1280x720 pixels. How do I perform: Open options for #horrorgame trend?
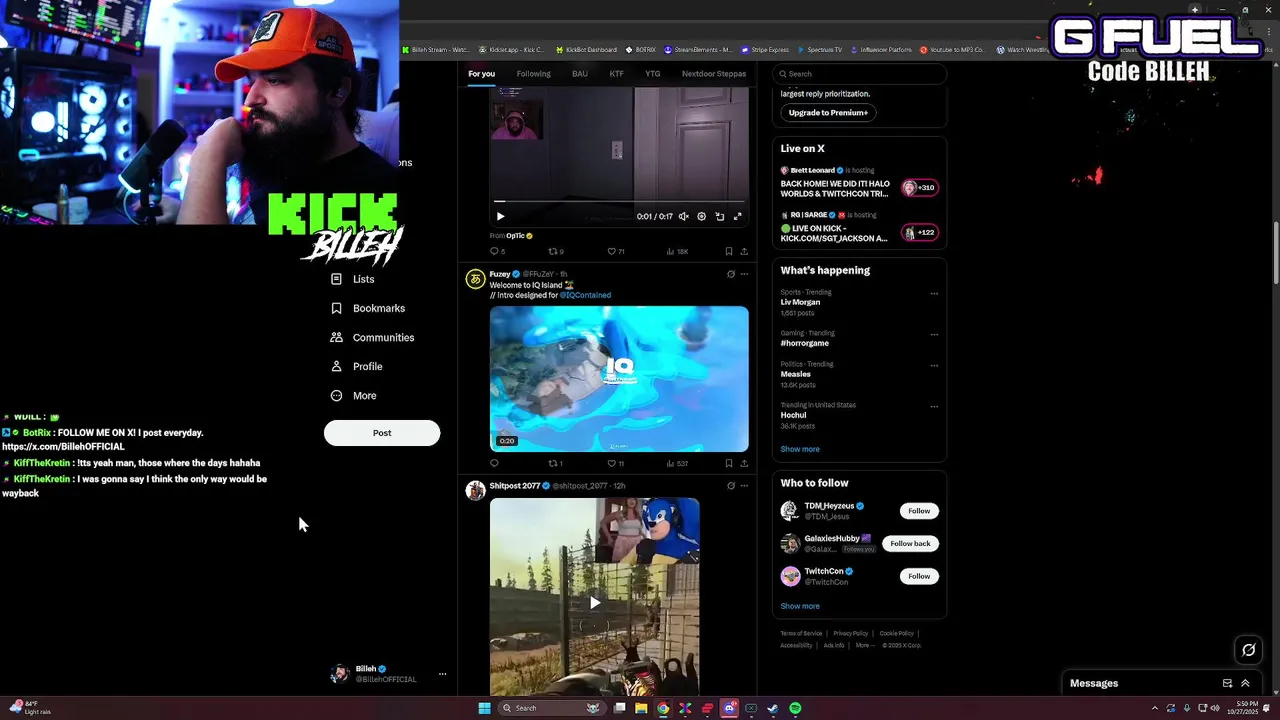(x=934, y=335)
